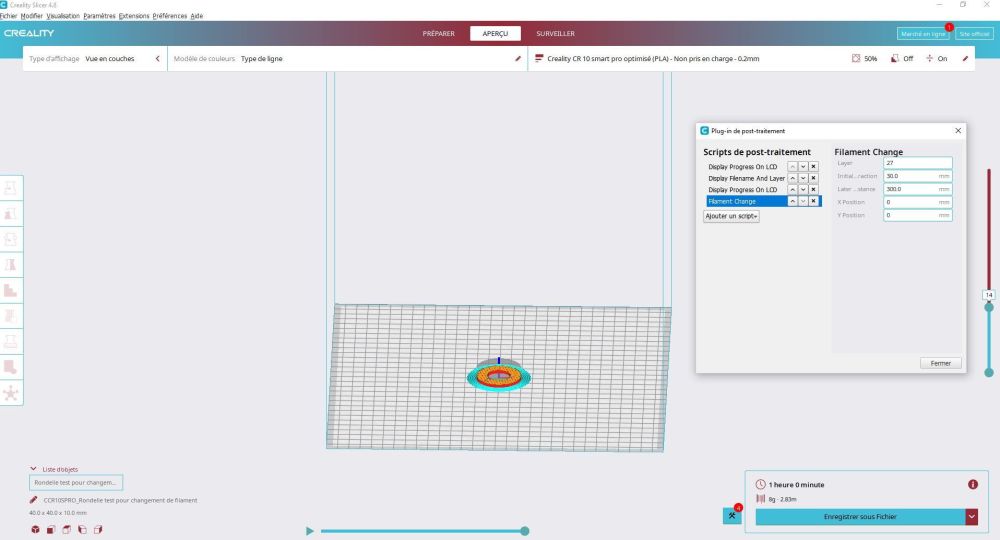
Task: Click the adhesion On indicator
Action: [x=936, y=59]
